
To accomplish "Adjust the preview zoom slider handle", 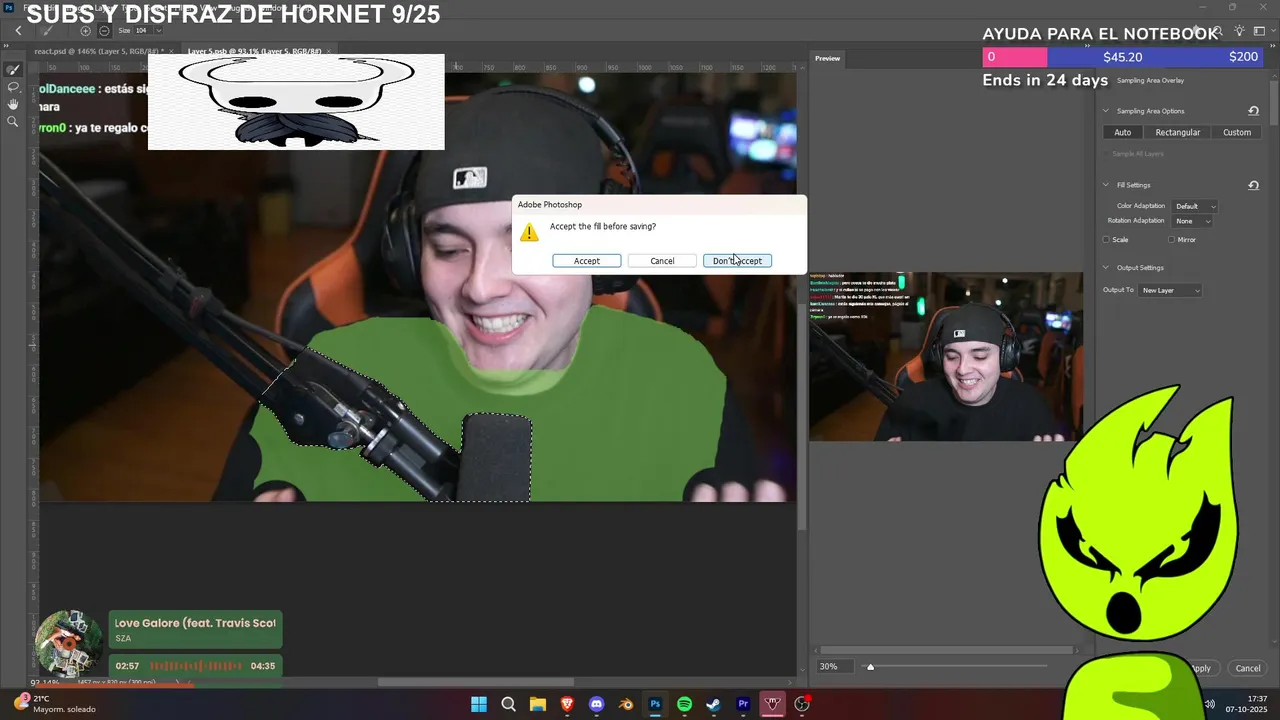I will (x=870, y=667).
